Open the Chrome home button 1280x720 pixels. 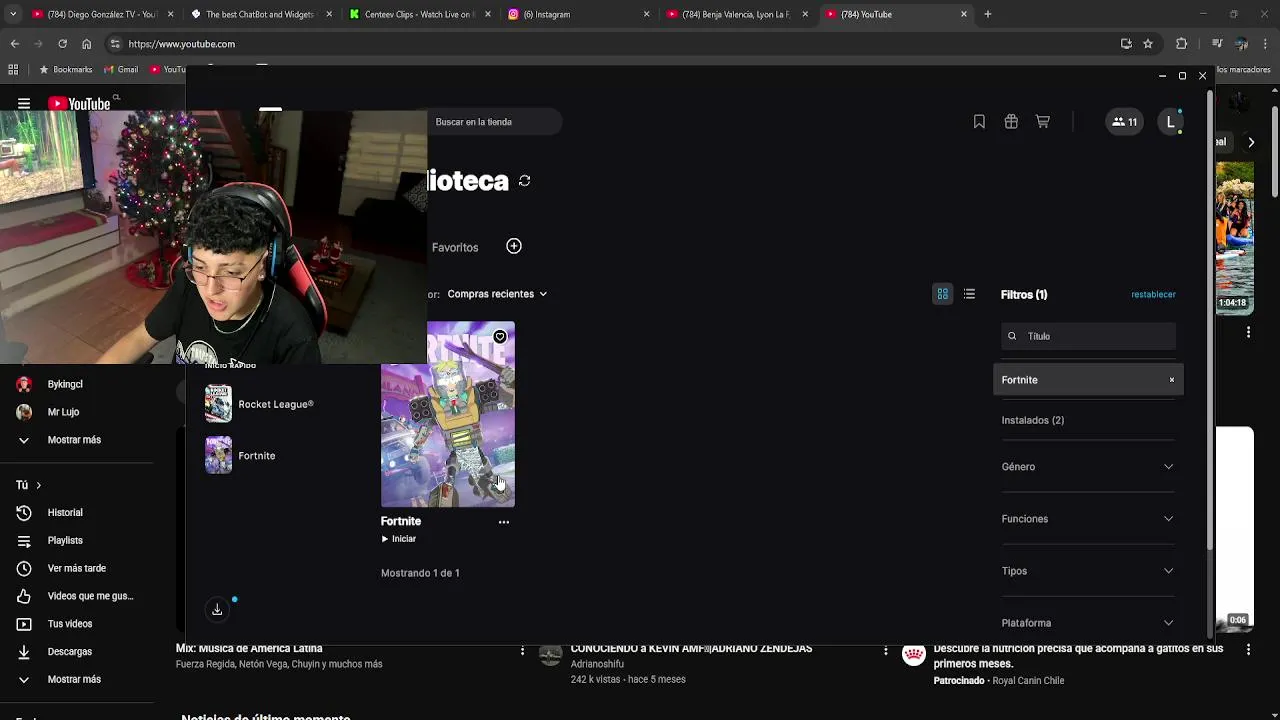click(86, 44)
